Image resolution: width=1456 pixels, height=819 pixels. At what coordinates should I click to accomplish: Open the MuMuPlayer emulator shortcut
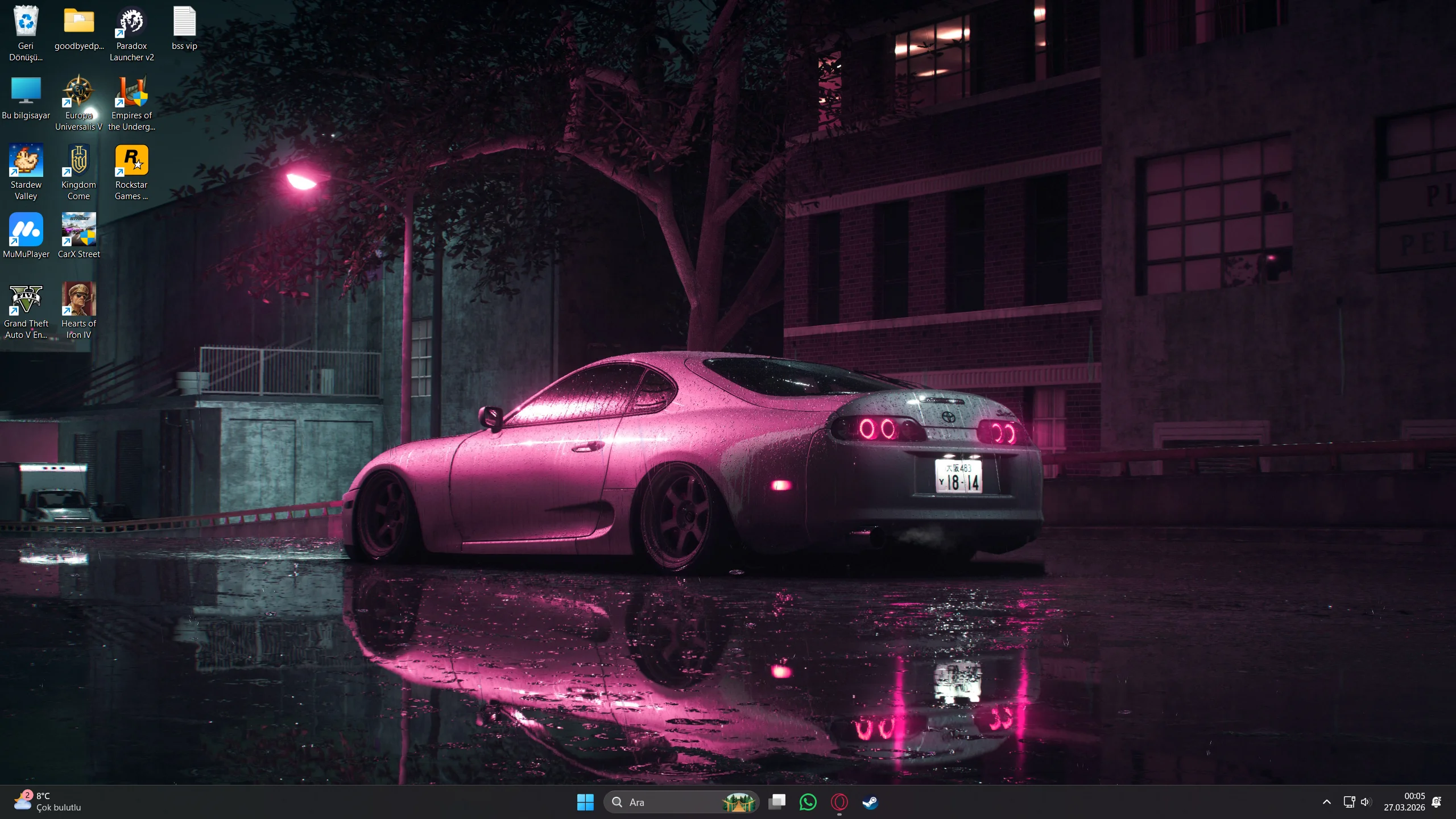(26, 230)
